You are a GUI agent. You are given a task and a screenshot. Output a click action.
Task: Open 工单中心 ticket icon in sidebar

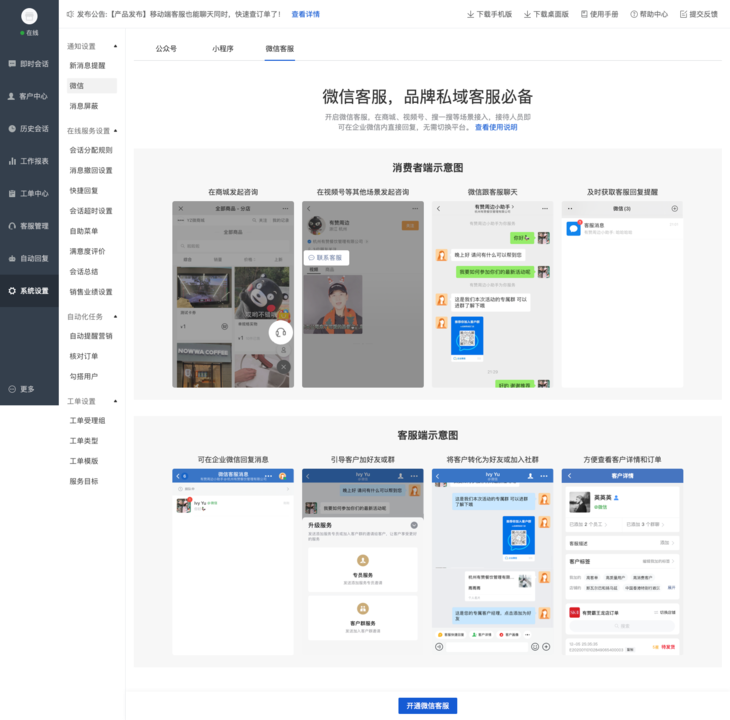(x=12, y=194)
